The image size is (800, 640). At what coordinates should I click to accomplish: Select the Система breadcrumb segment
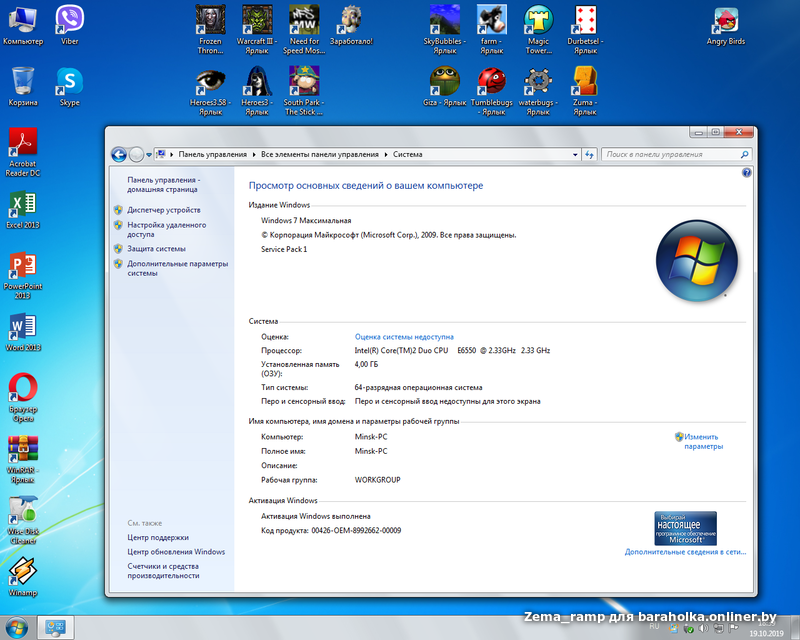(408, 154)
